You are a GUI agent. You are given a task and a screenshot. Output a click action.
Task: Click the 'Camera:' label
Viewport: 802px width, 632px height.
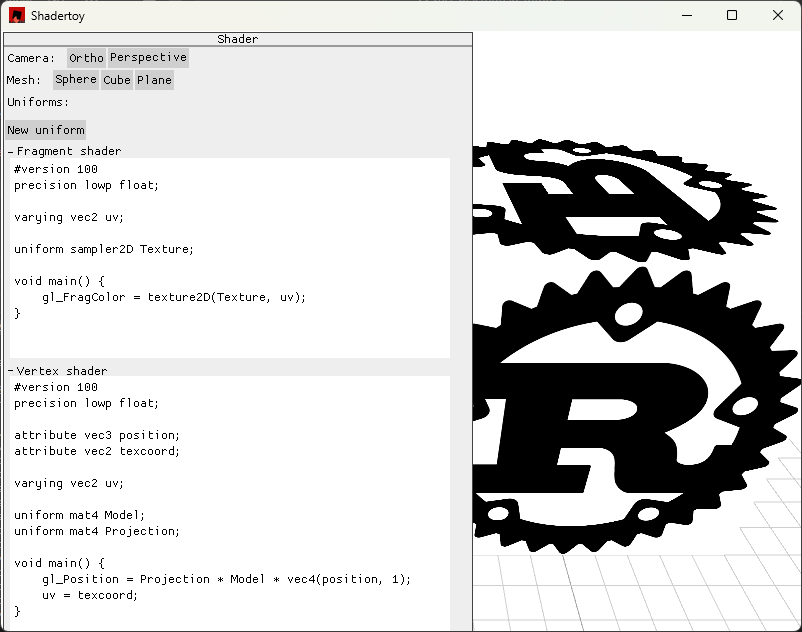pyautogui.click(x=31, y=58)
